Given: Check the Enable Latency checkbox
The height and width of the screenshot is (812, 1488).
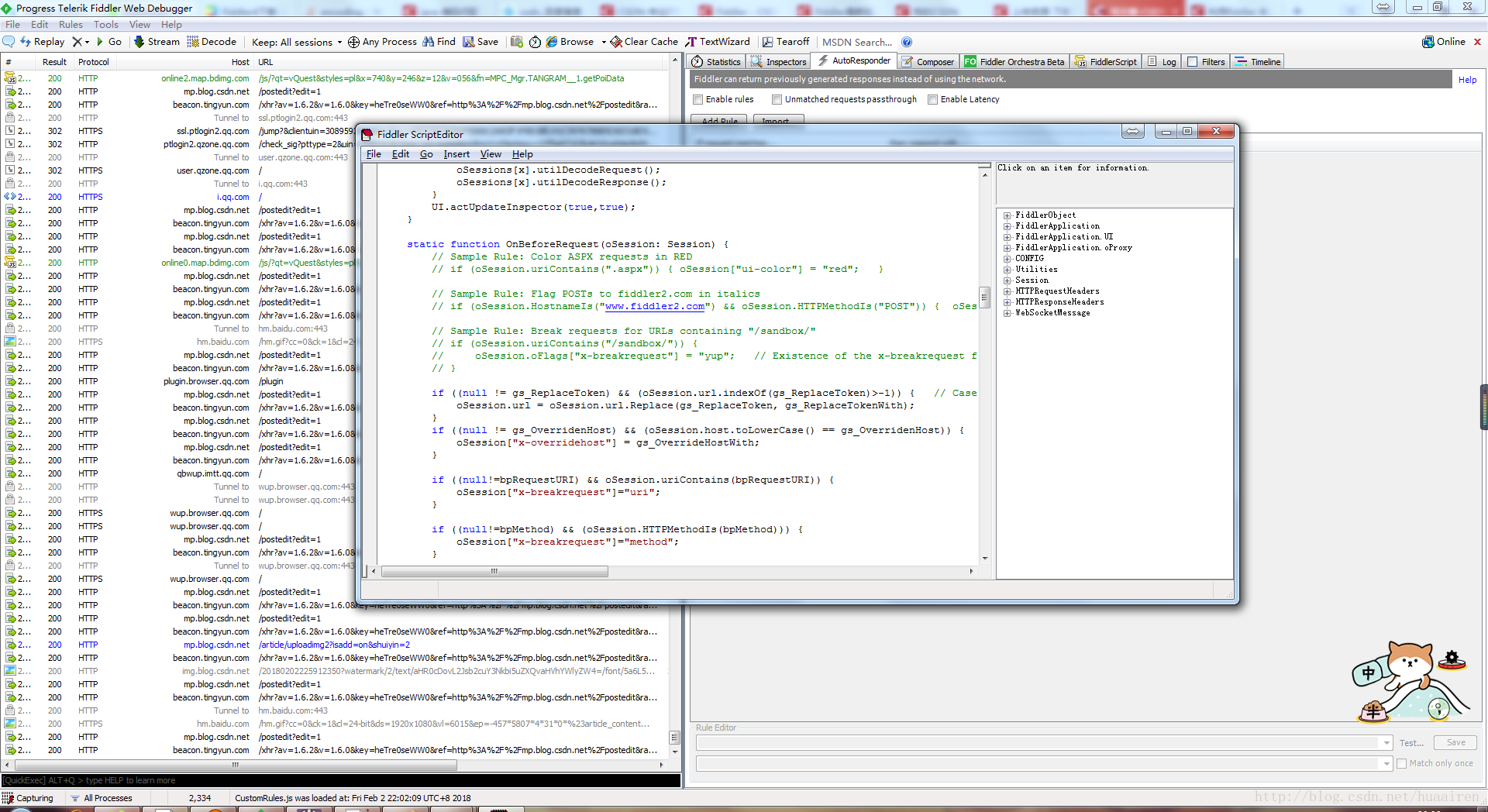Looking at the screenshot, I should tap(933, 99).
